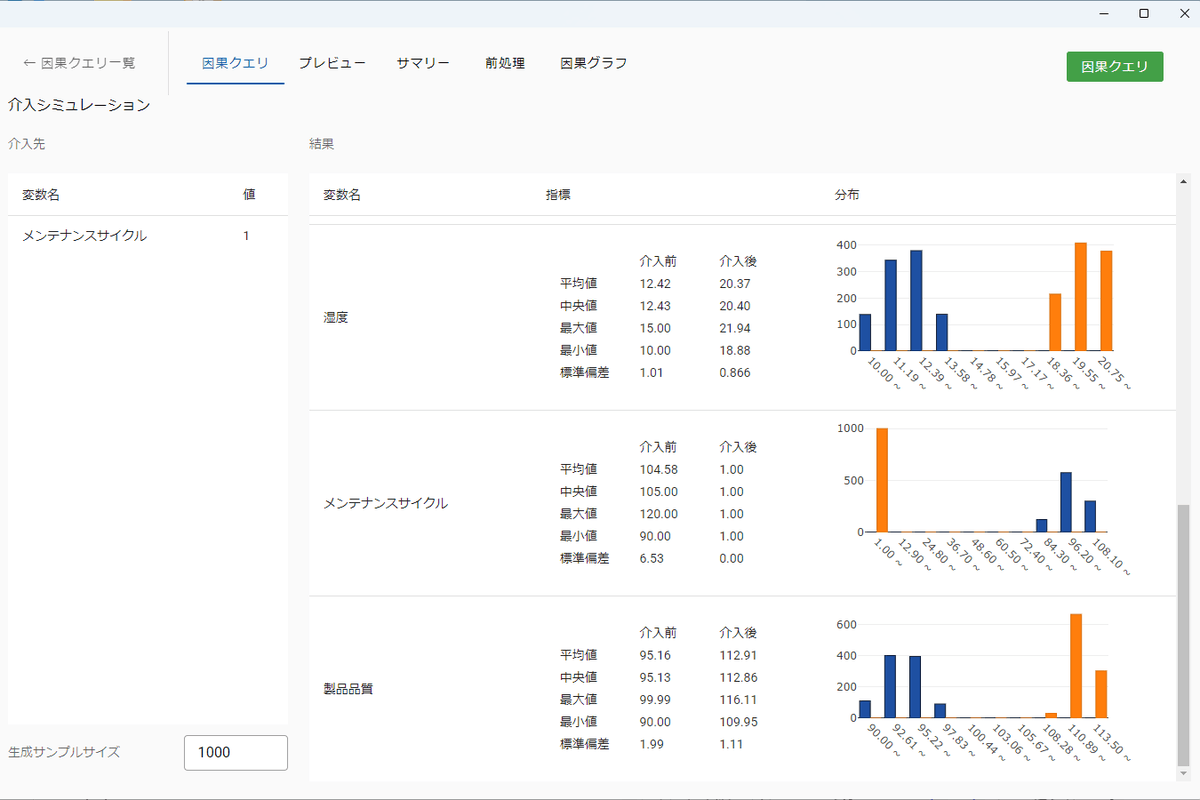Click the 変数名 header in results table
1200x800 pixels.
point(342,195)
